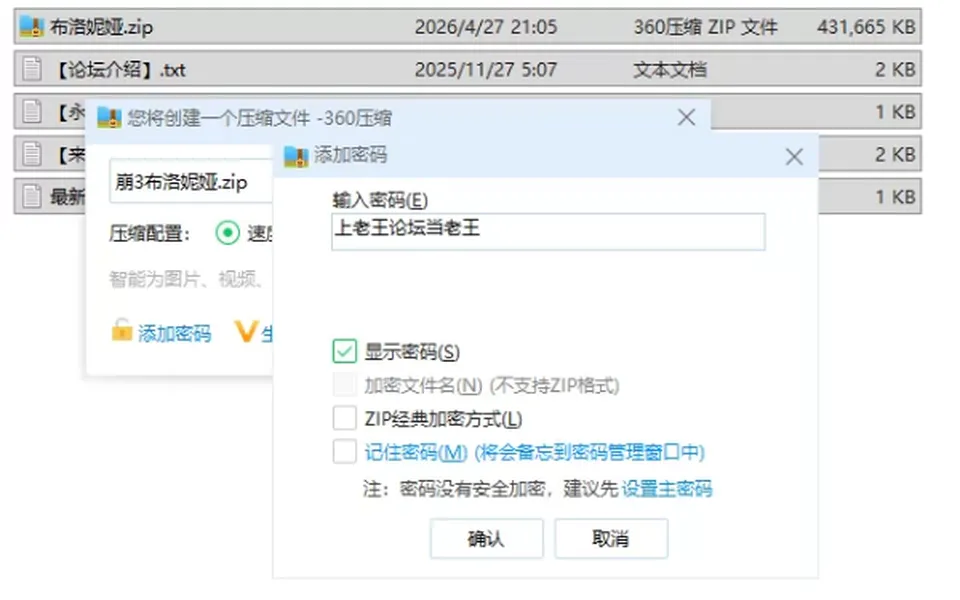The image size is (960, 600).
Task: Click the 压缩配置 label
Action: pos(150,233)
